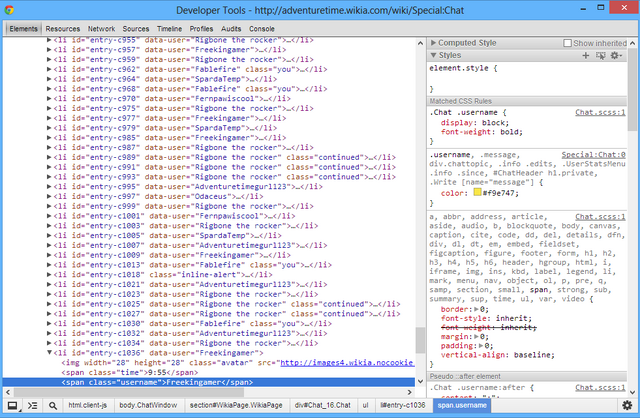Open Chat.scss:1 link beside .Chat .username rule

click(600, 112)
